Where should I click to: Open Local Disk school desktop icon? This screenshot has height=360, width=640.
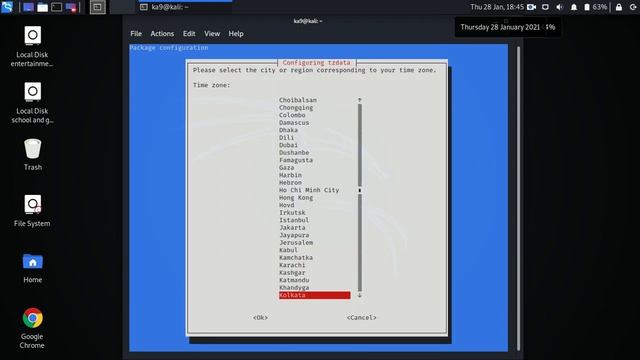tap(32, 102)
